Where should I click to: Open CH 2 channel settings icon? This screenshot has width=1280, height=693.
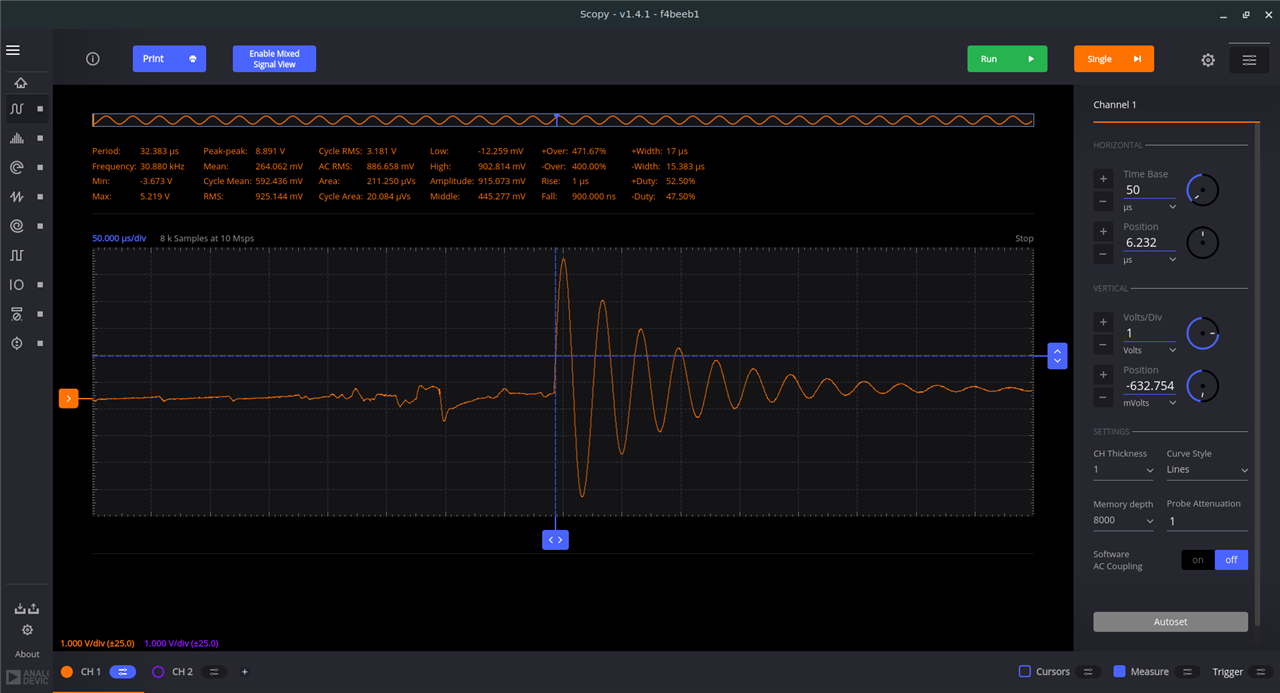click(215, 672)
